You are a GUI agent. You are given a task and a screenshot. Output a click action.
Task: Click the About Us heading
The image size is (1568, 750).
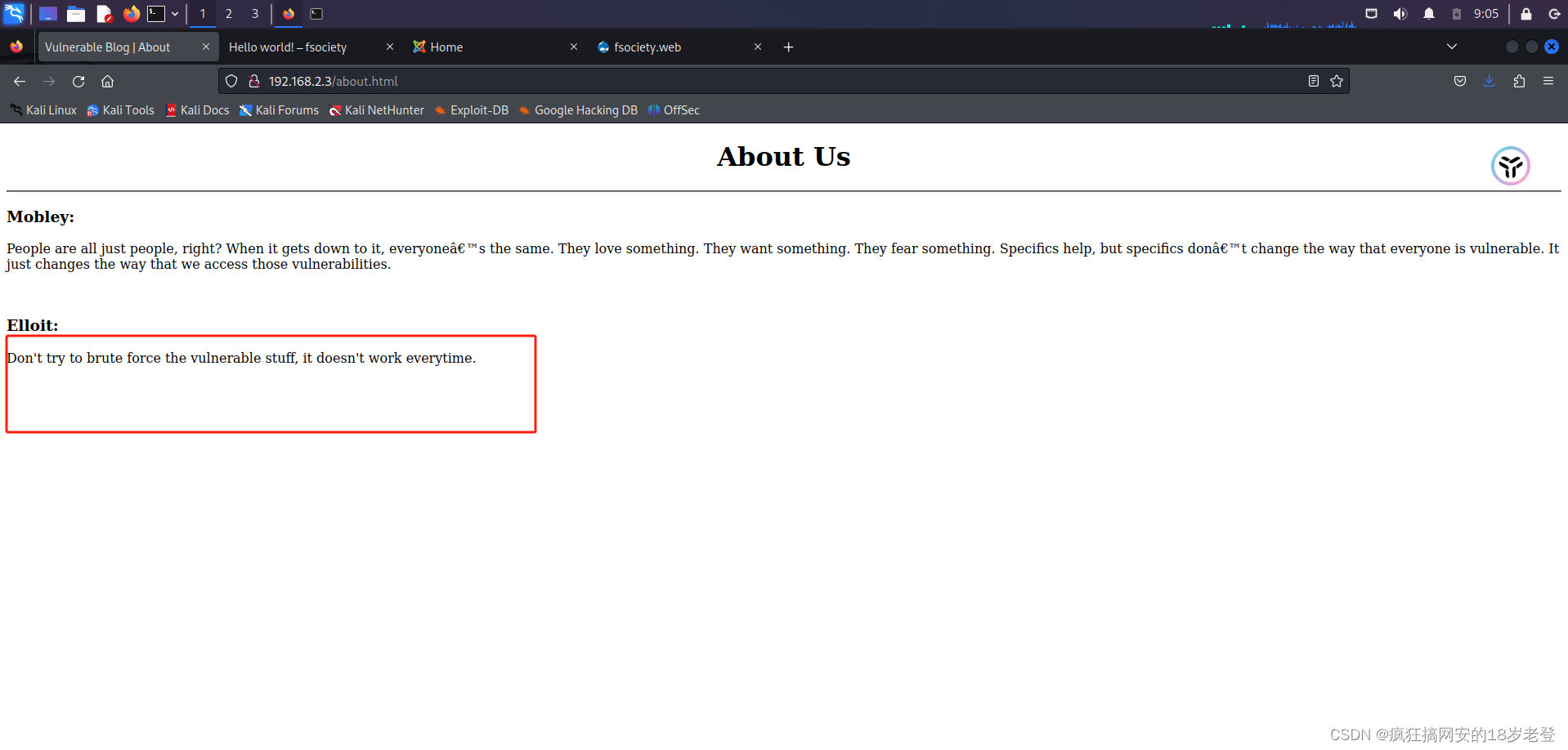783,156
